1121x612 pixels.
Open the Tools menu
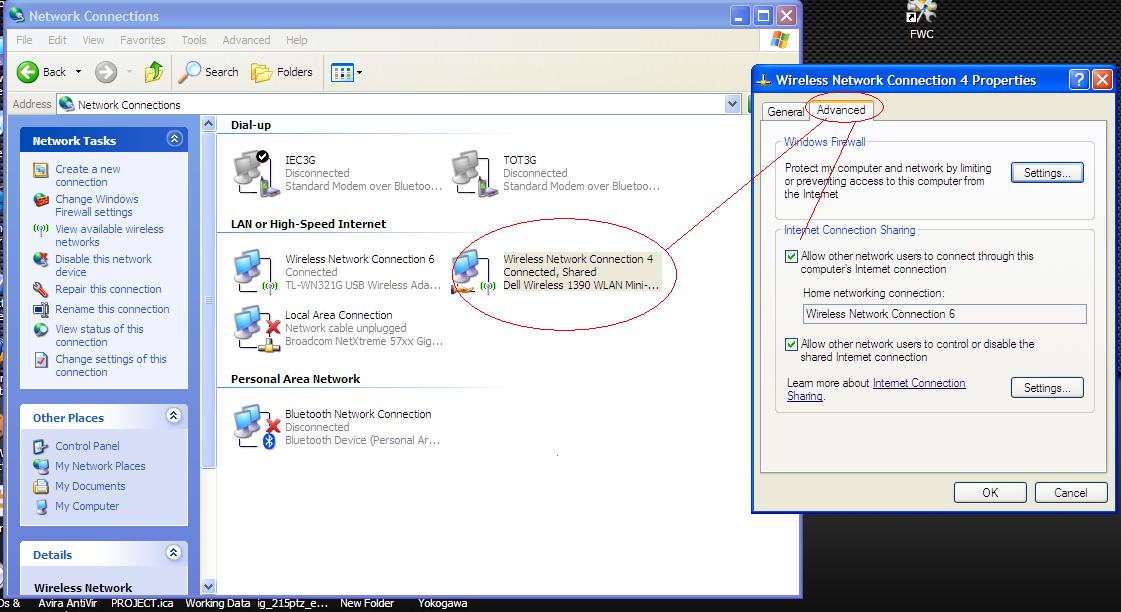[194, 40]
